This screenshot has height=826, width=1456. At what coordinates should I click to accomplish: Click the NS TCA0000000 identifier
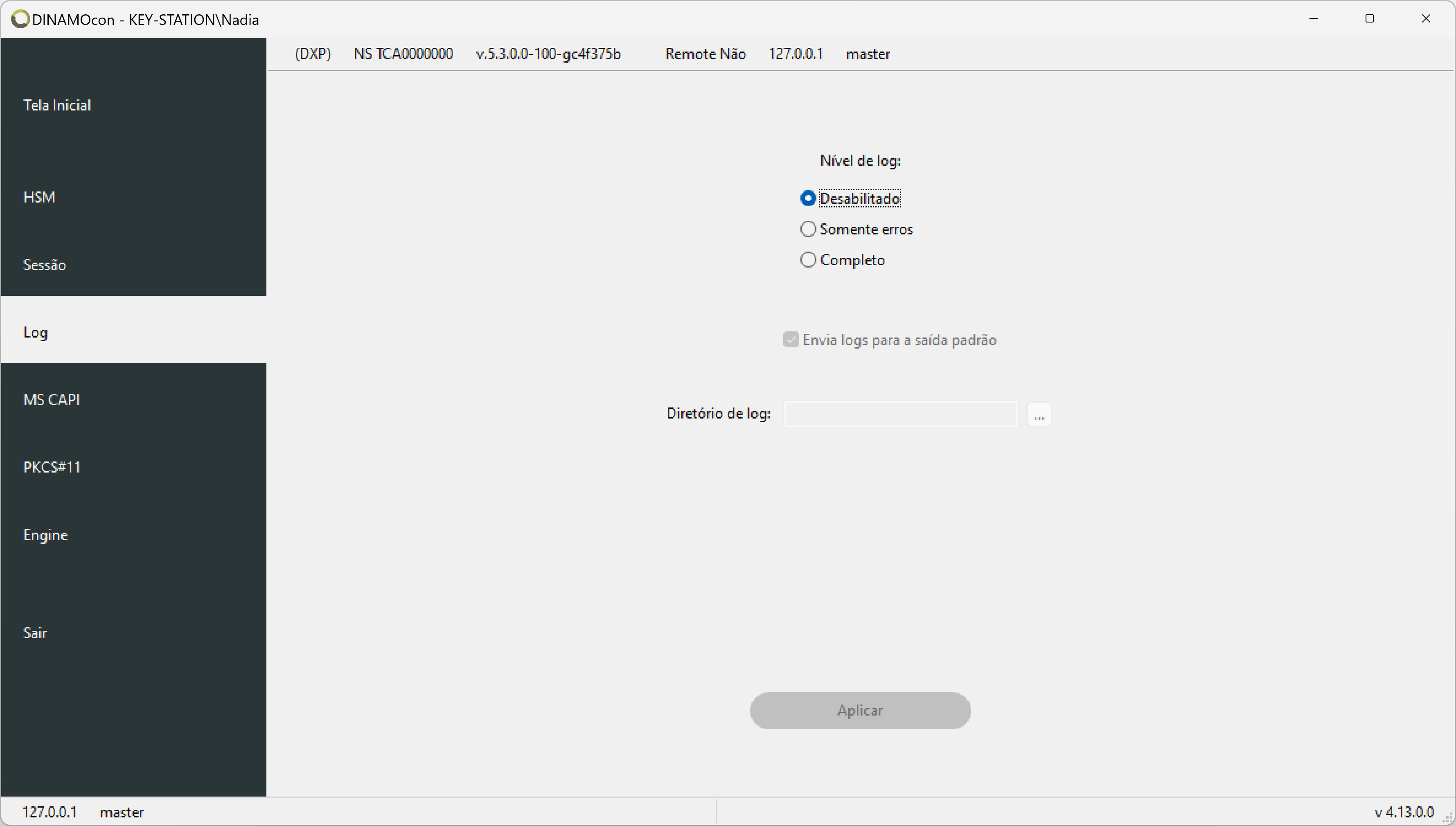click(403, 53)
